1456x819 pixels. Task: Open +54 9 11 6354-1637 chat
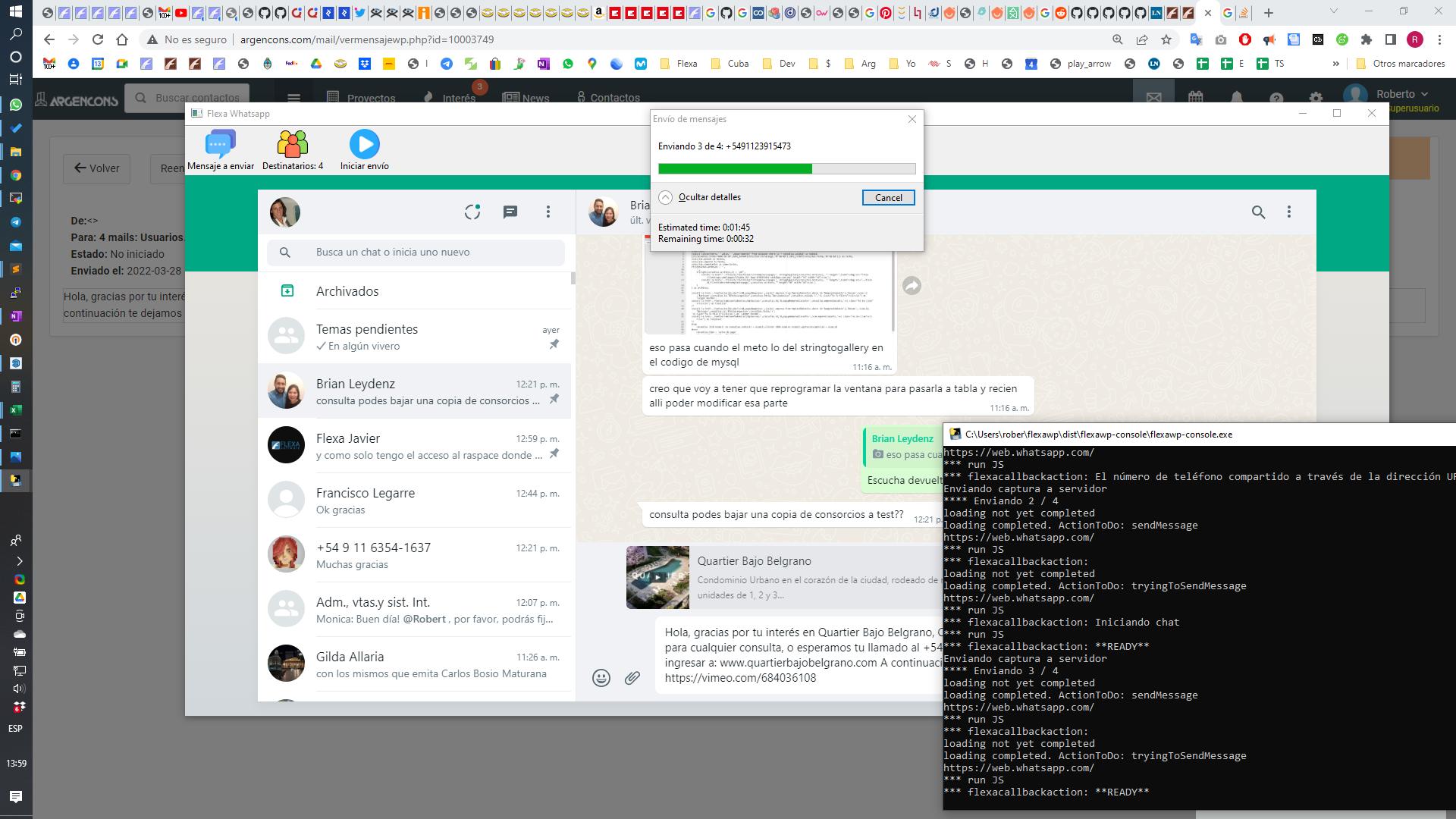(x=416, y=555)
